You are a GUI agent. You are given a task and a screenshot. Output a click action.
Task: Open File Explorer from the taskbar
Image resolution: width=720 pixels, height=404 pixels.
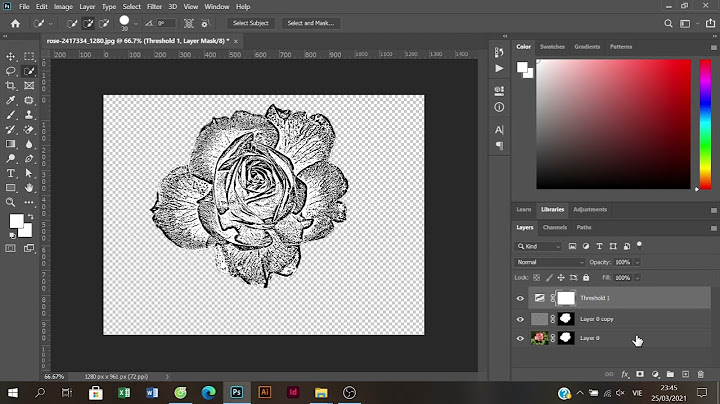tap(321, 393)
